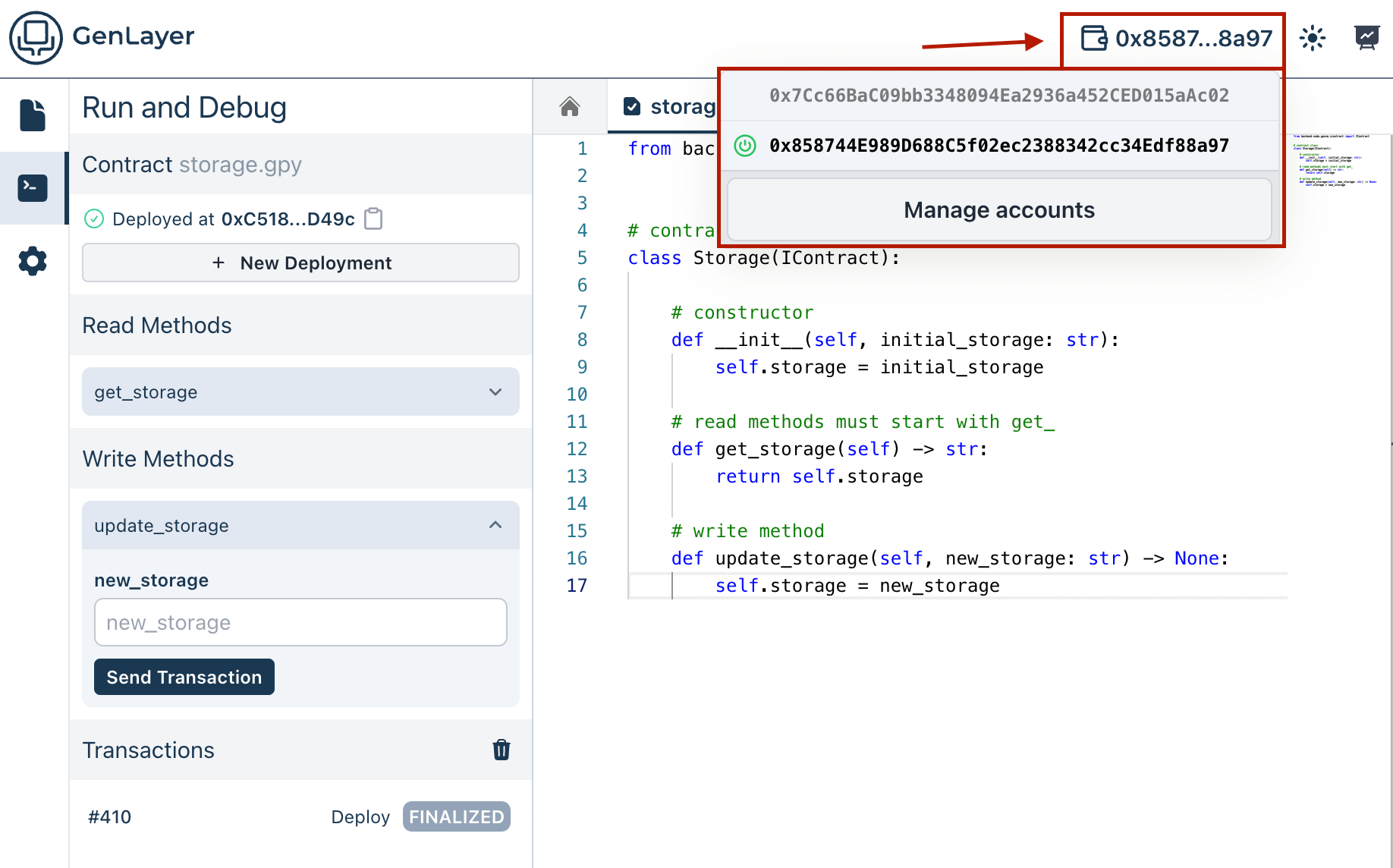
Task: Expand the get_storage read method
Action: pos(300,392)
